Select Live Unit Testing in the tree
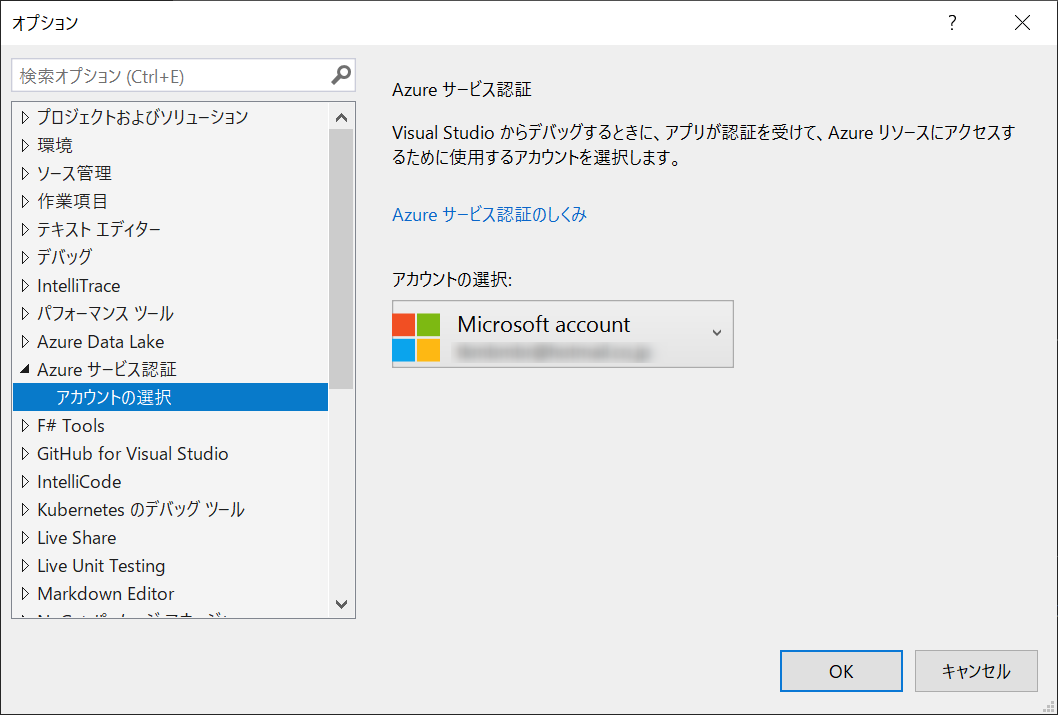1058x715 pixels. click(101, 565)
